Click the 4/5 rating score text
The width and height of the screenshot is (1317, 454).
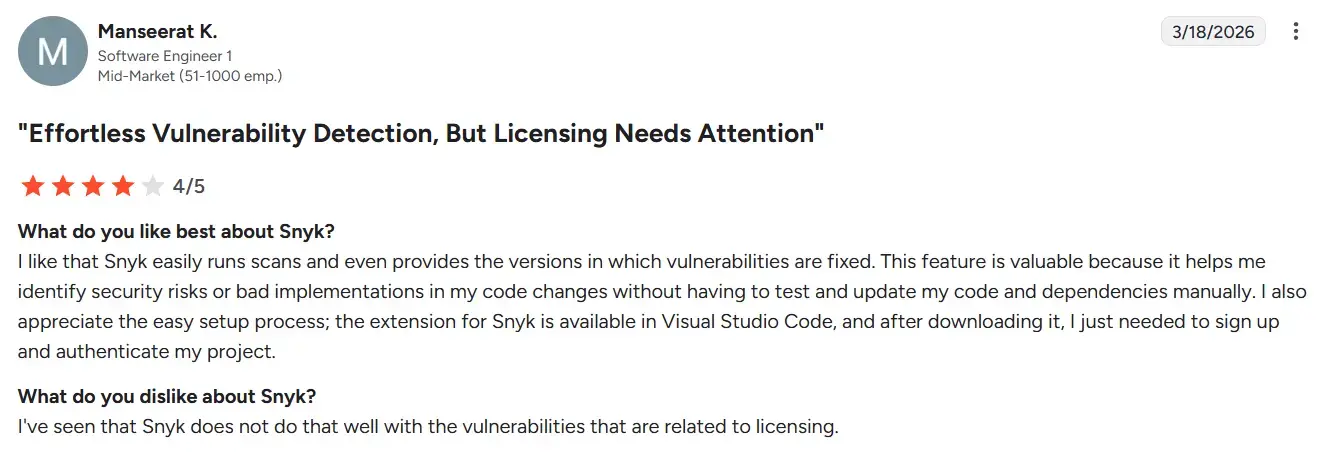[189, 187]
